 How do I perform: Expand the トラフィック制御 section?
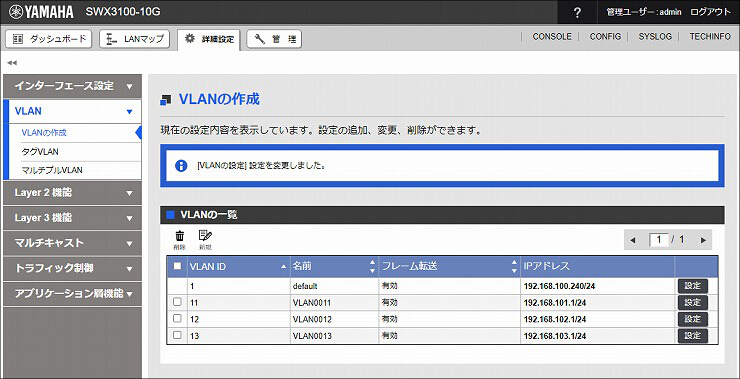click(x=72, y=268)
